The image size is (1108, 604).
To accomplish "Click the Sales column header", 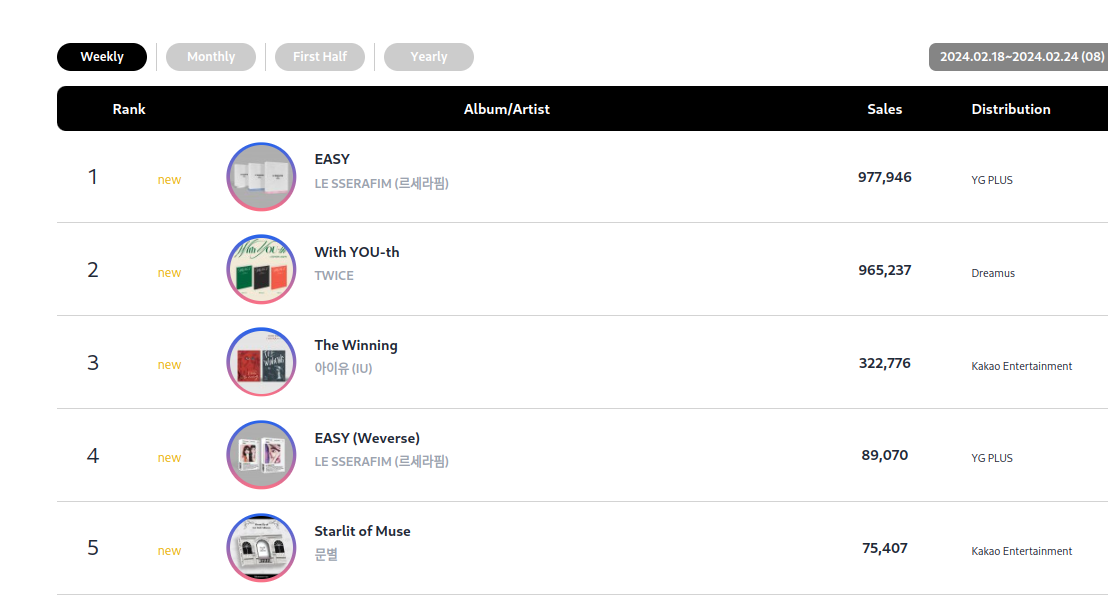I will pos(884,109).
